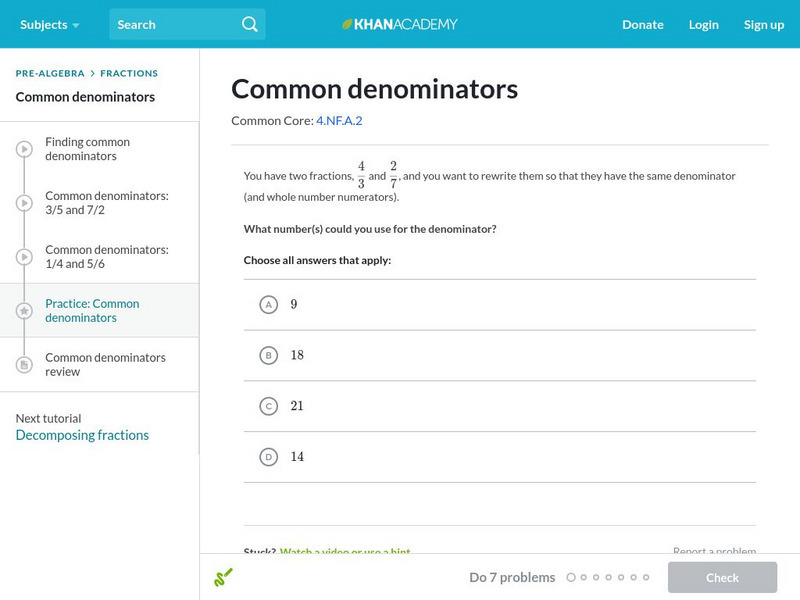Image resolution: width=800 pixels, height=600 pixels.
Task: Click the first problem progress dot
Action: (571, 577)
